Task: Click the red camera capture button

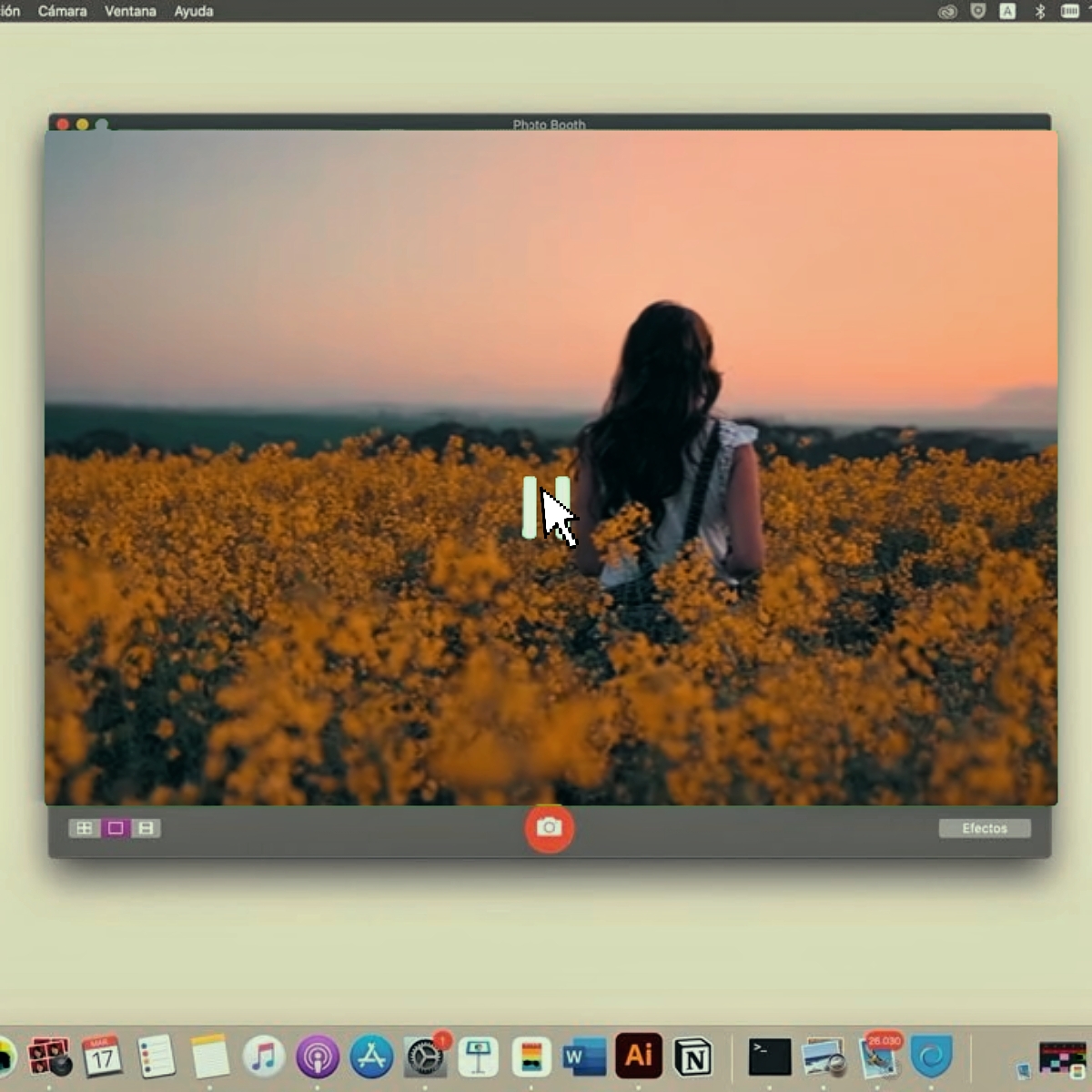Action: 549,828
